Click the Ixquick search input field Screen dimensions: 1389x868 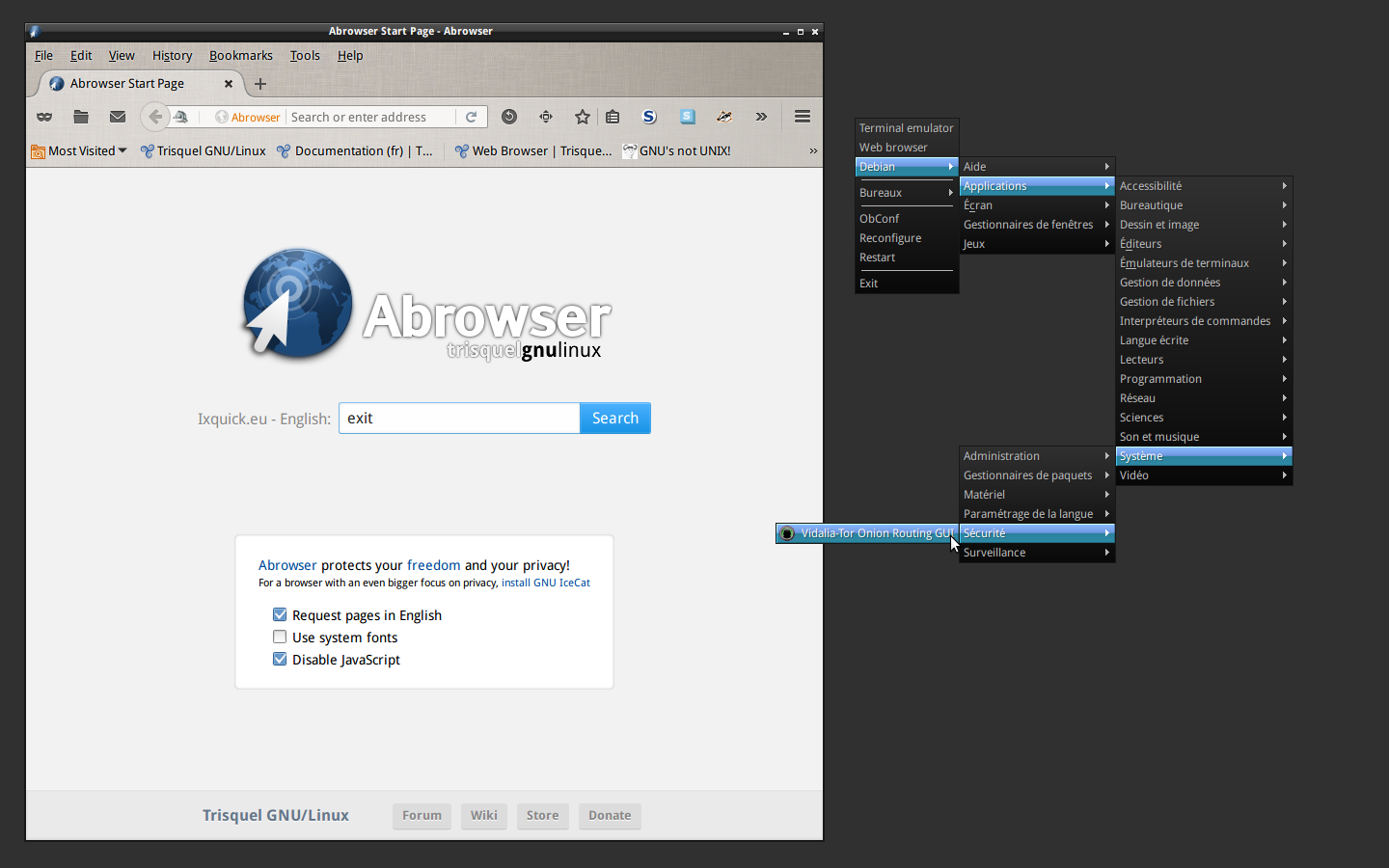pyautogui.click(x=459, y=419)
